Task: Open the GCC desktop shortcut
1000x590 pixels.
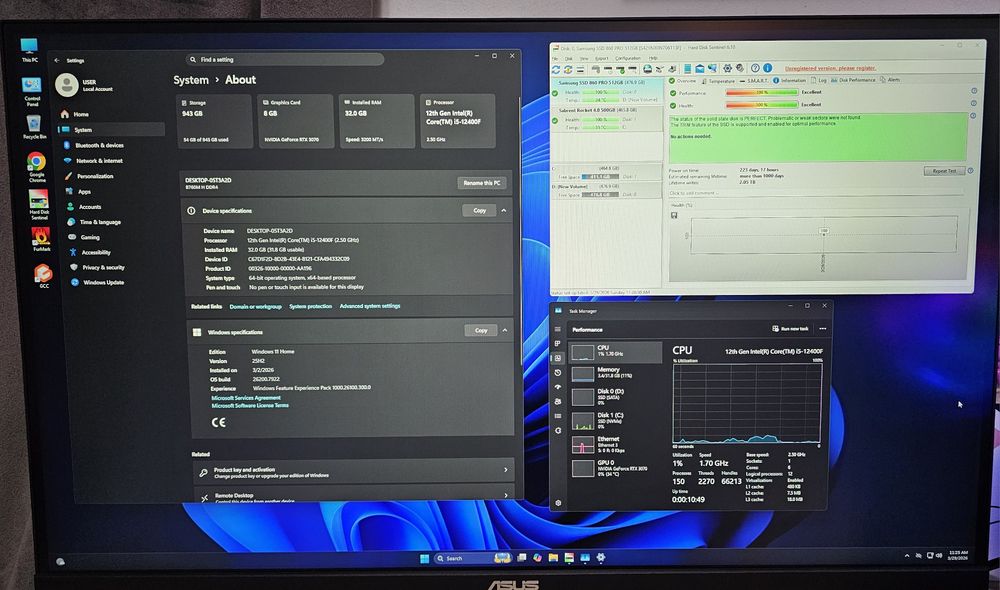Action: (x=43, y=276)
